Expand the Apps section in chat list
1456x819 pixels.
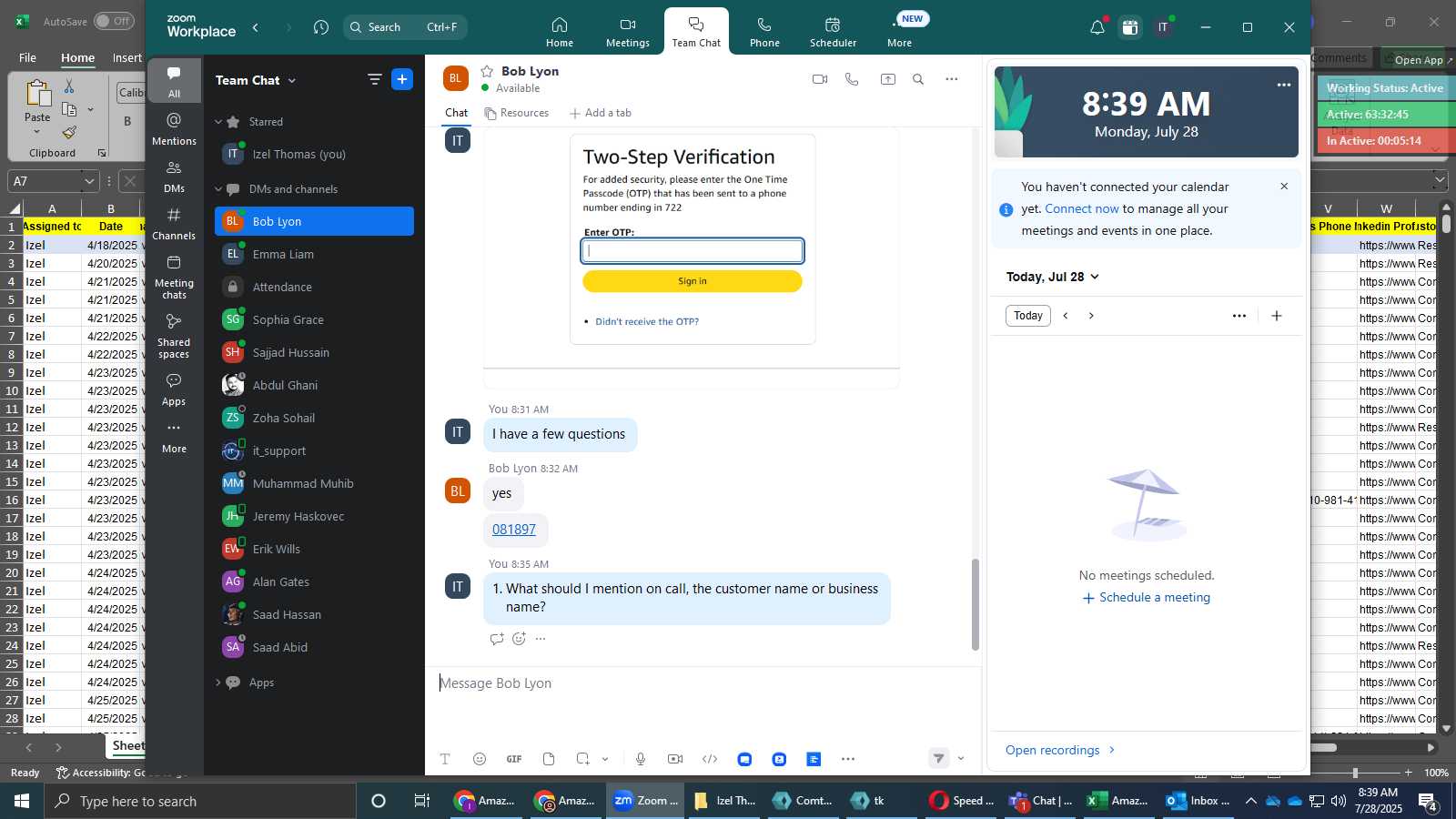(x=218, y=682)
